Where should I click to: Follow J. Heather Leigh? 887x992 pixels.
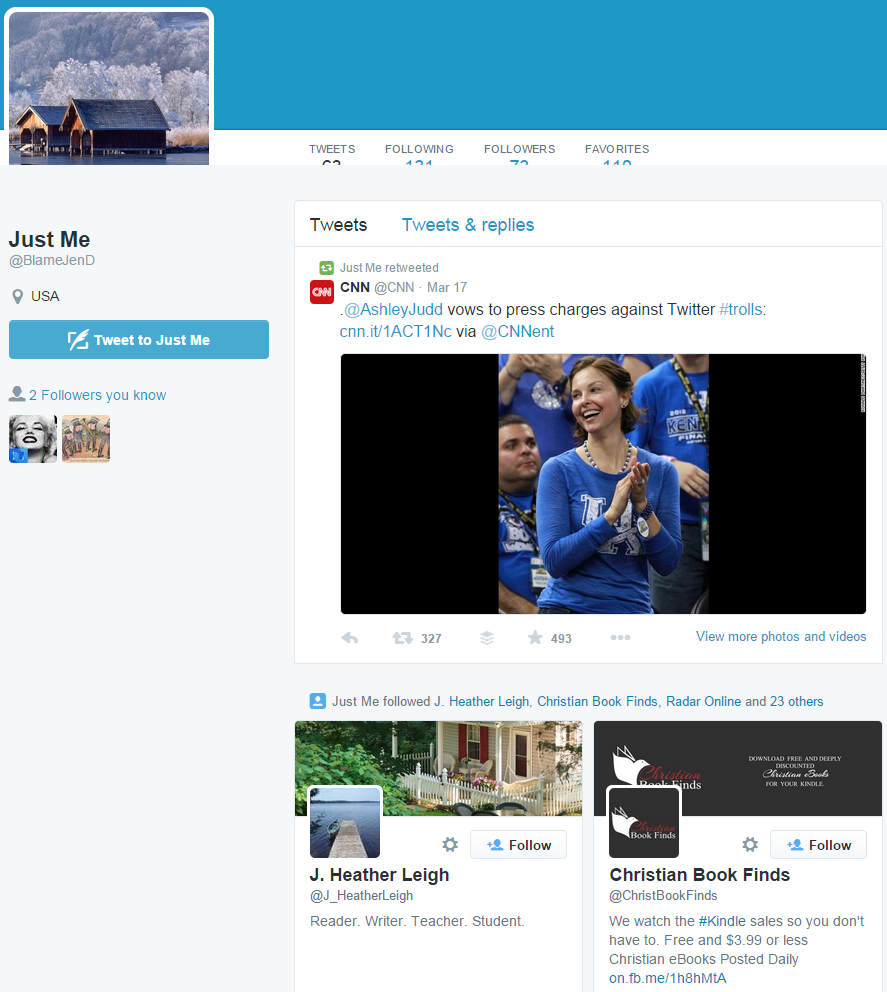519,845
